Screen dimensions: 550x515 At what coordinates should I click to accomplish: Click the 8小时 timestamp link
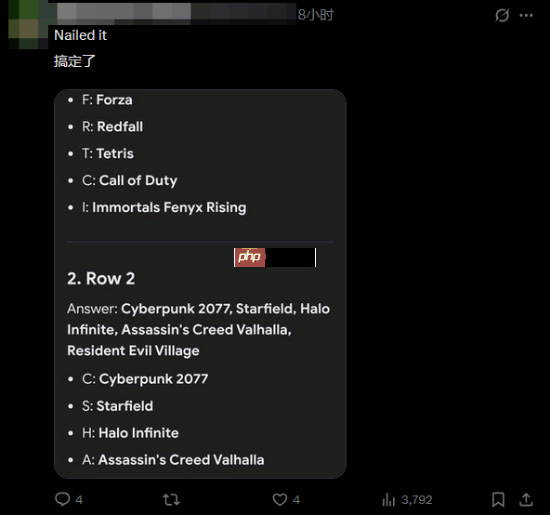point(316,15)
